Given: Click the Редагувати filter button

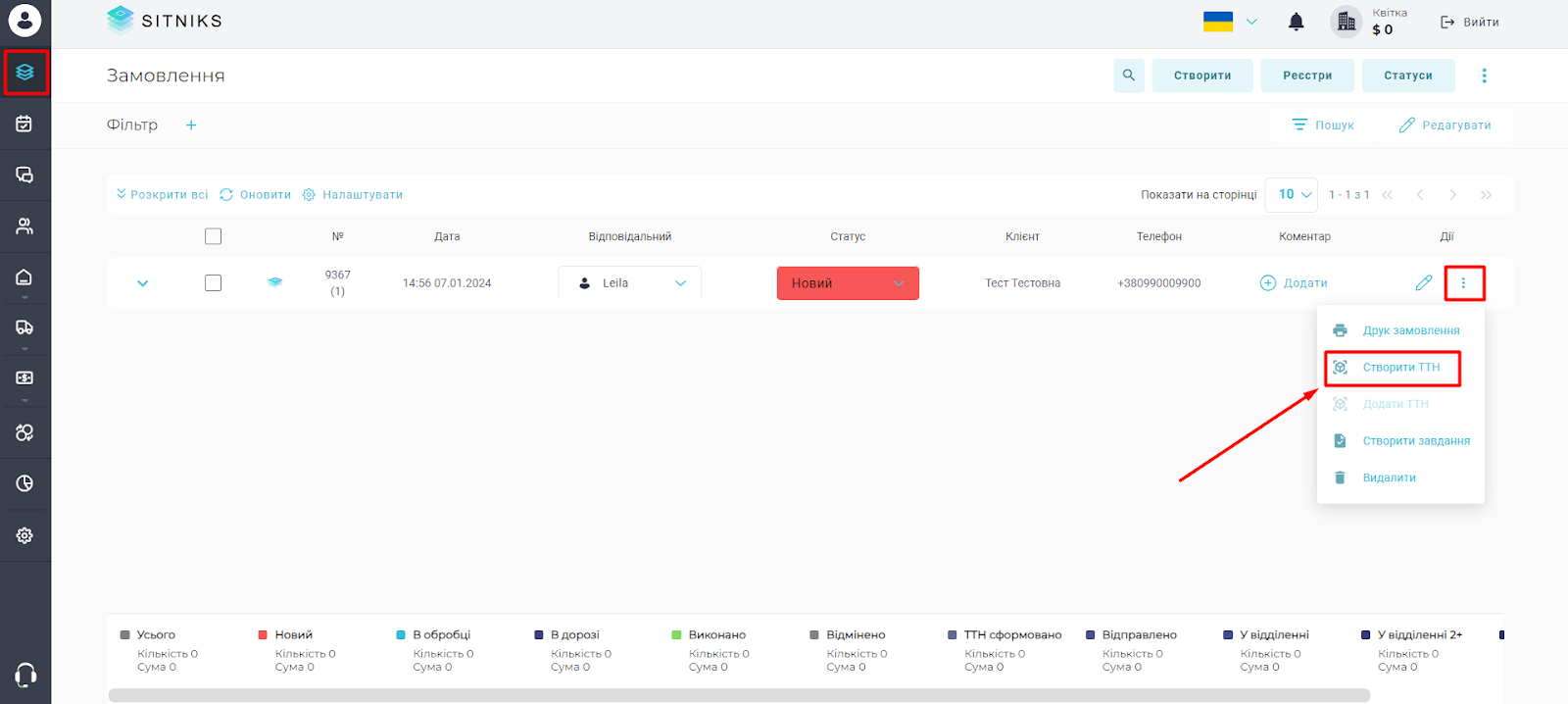Looking at the screenshot, I should point(1445,126).
